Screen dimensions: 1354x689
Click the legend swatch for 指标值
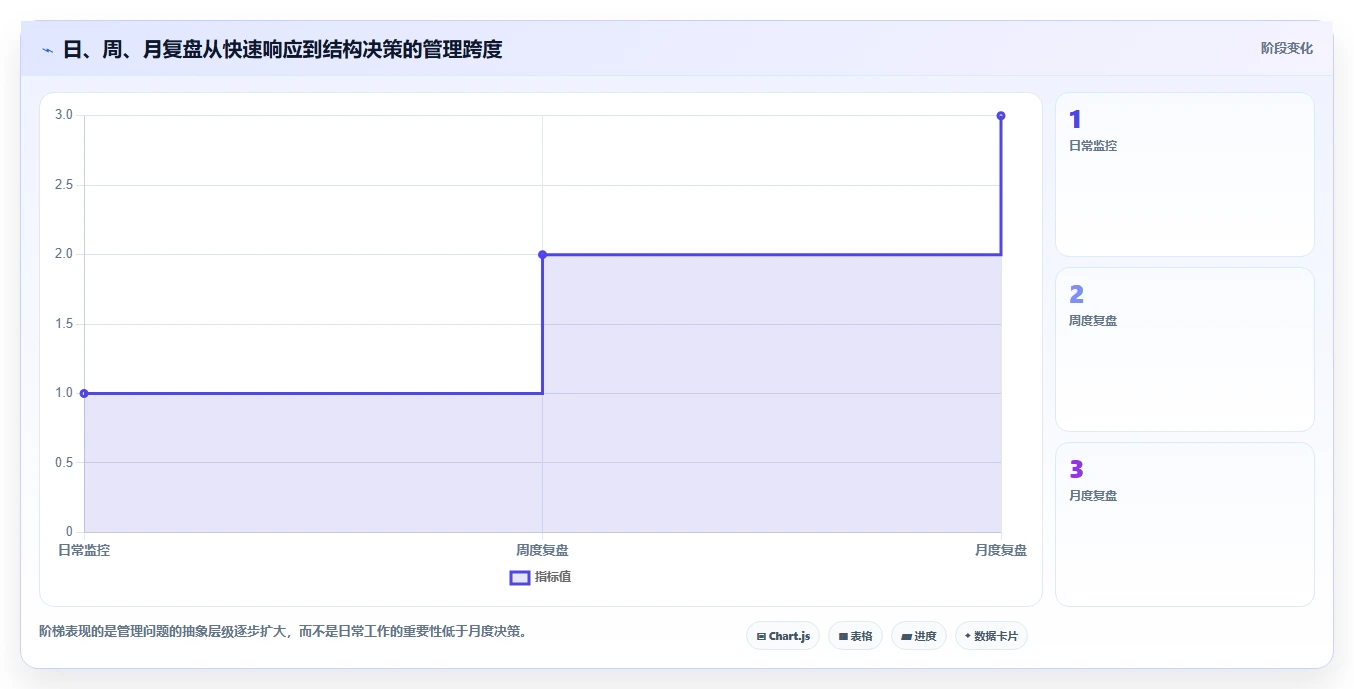point(520,577)
